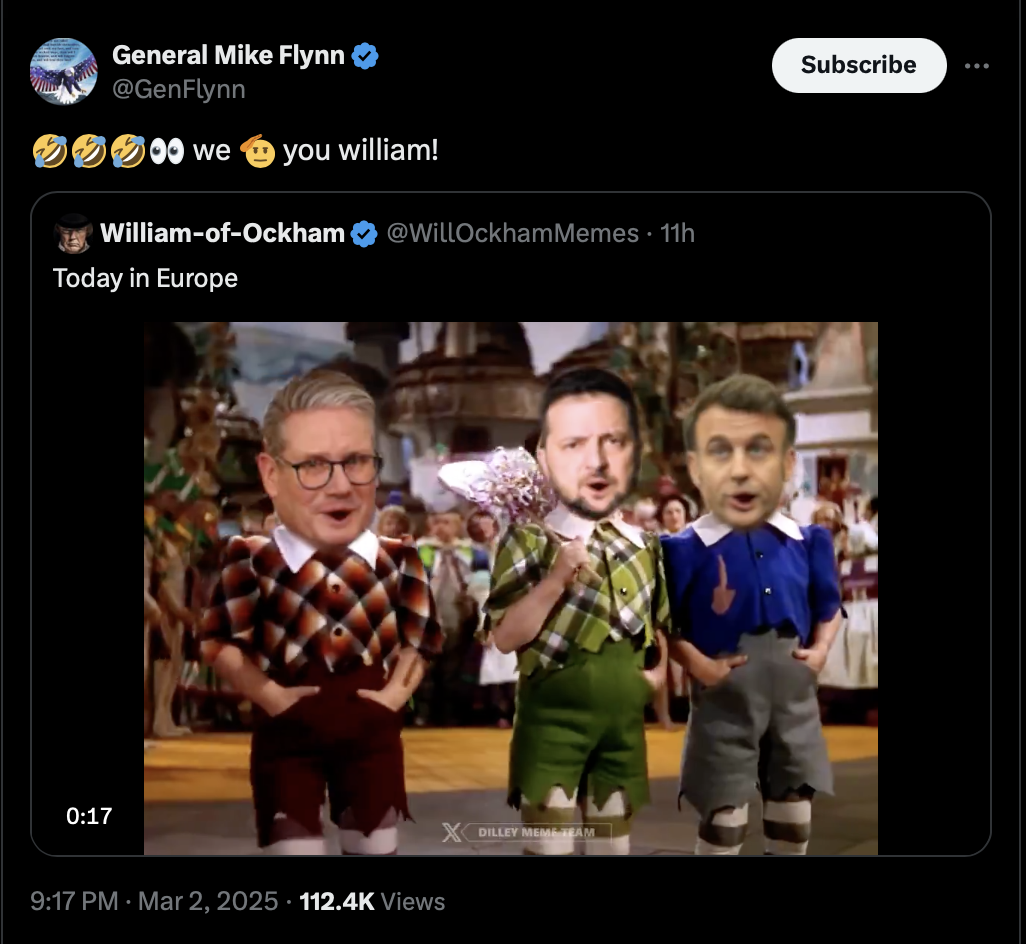Screen dimensions: 1026x944
Task: Click the "DILLEY MEME TEAM" watermark text
Action: click(536, 832)
